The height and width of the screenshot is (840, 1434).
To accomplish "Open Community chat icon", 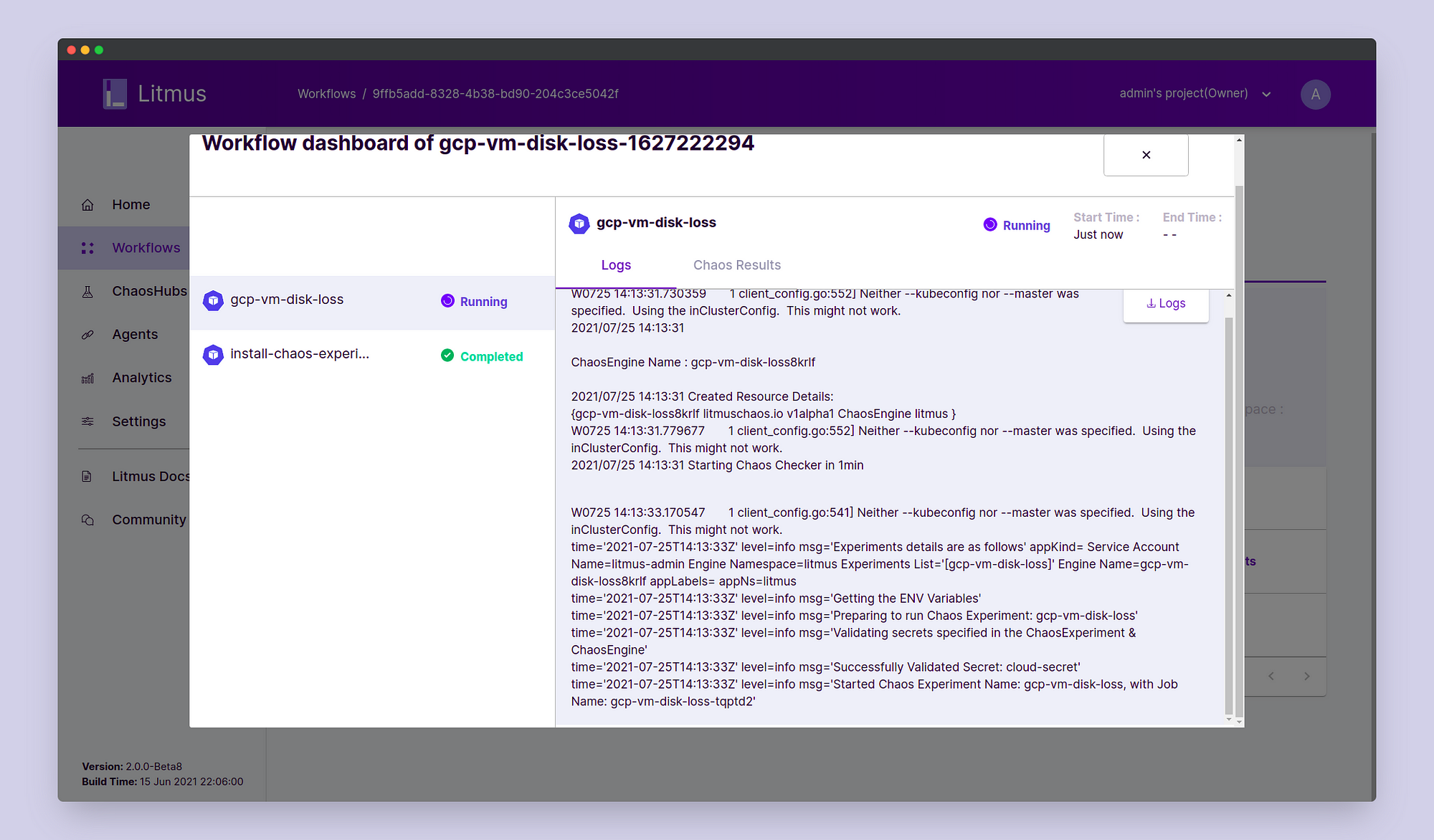I will tap(87, 520).
